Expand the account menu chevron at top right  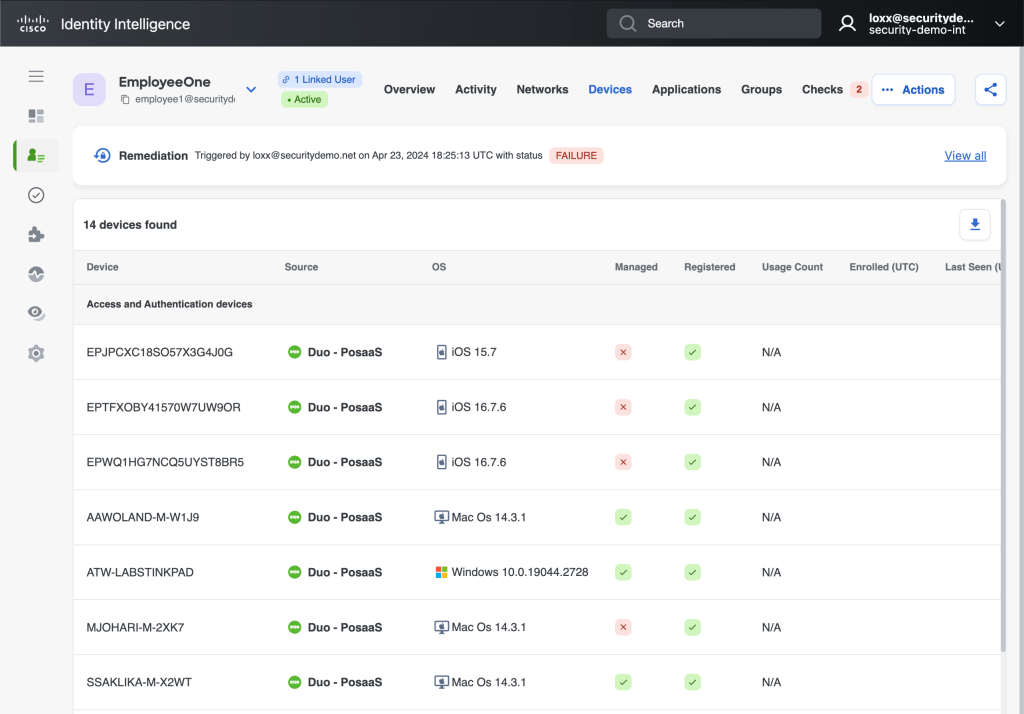(999, 23)
